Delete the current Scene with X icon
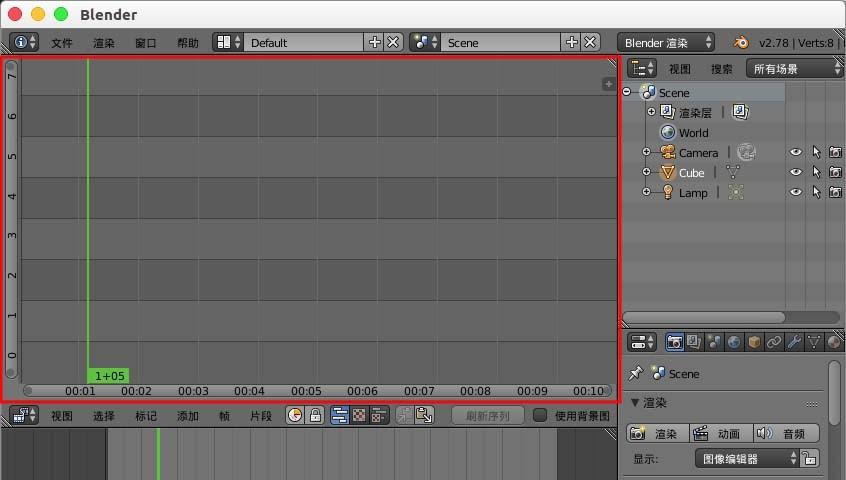Image resolution: width=846 pixels, height=480 pixels. coord(590,42)
